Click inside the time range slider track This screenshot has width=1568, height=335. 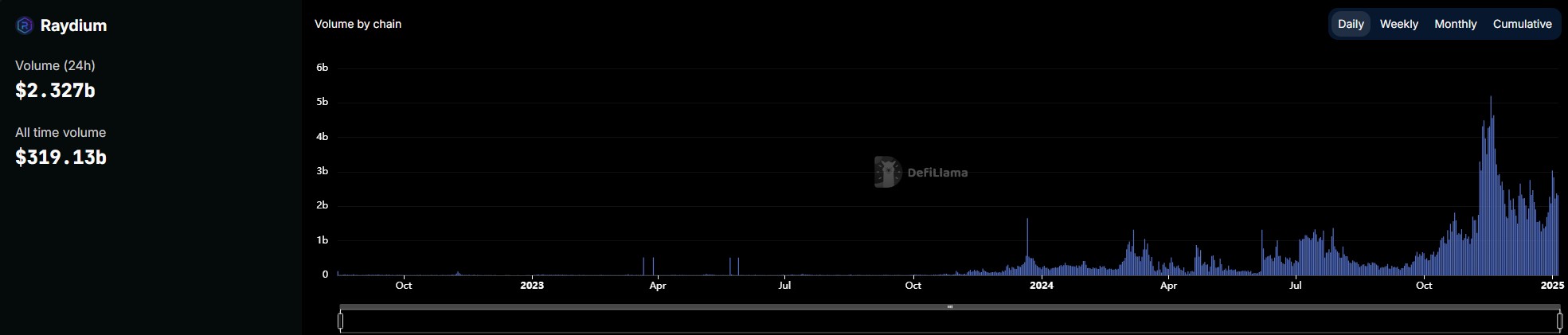click(x=949, y=321)
